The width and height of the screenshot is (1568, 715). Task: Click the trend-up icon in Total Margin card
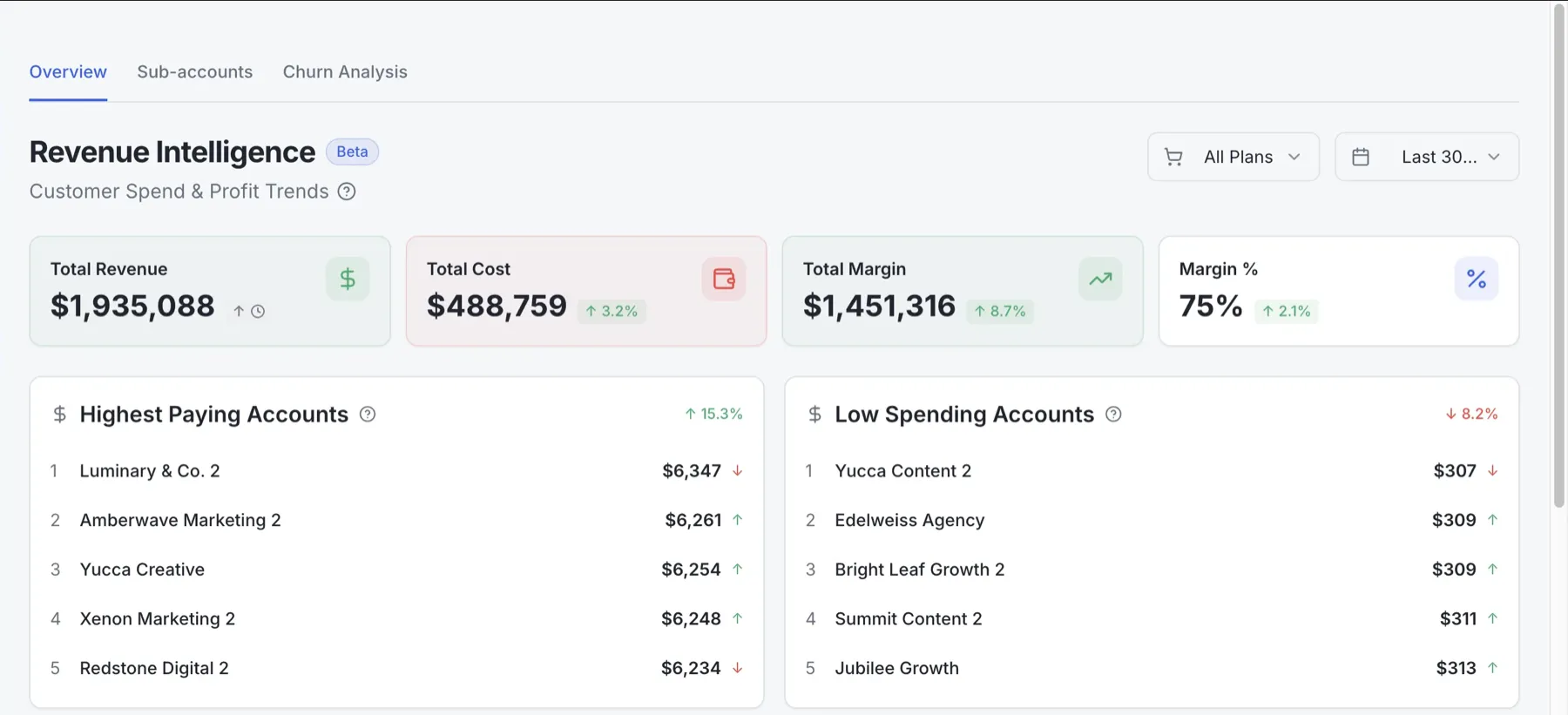click(1100, 280)
